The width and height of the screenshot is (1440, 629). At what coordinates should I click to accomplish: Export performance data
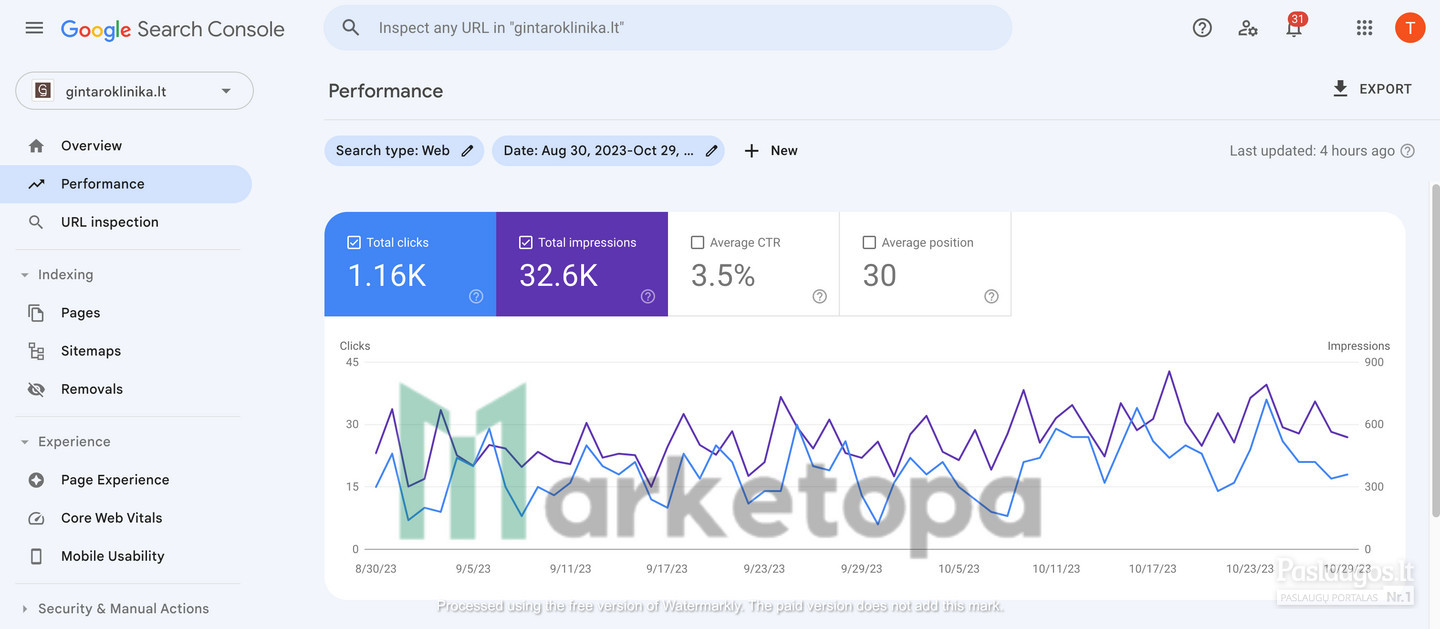(1372, 89)
